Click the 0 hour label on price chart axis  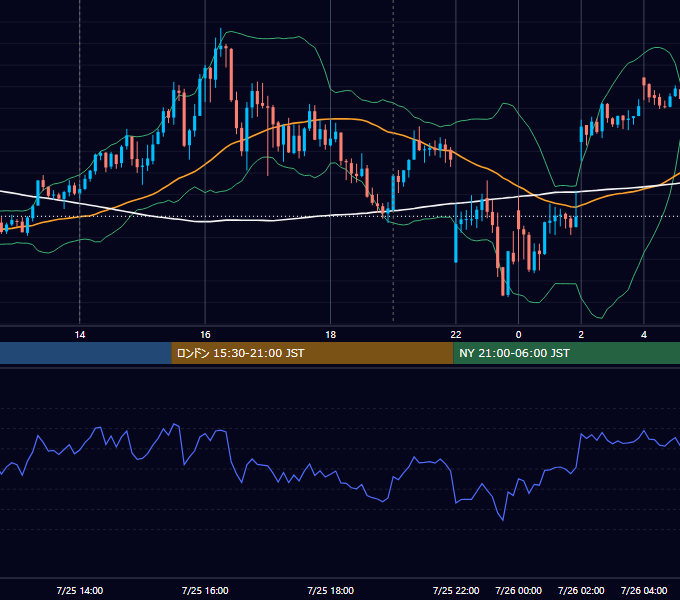pyautogui.click(x=518, y=335)
